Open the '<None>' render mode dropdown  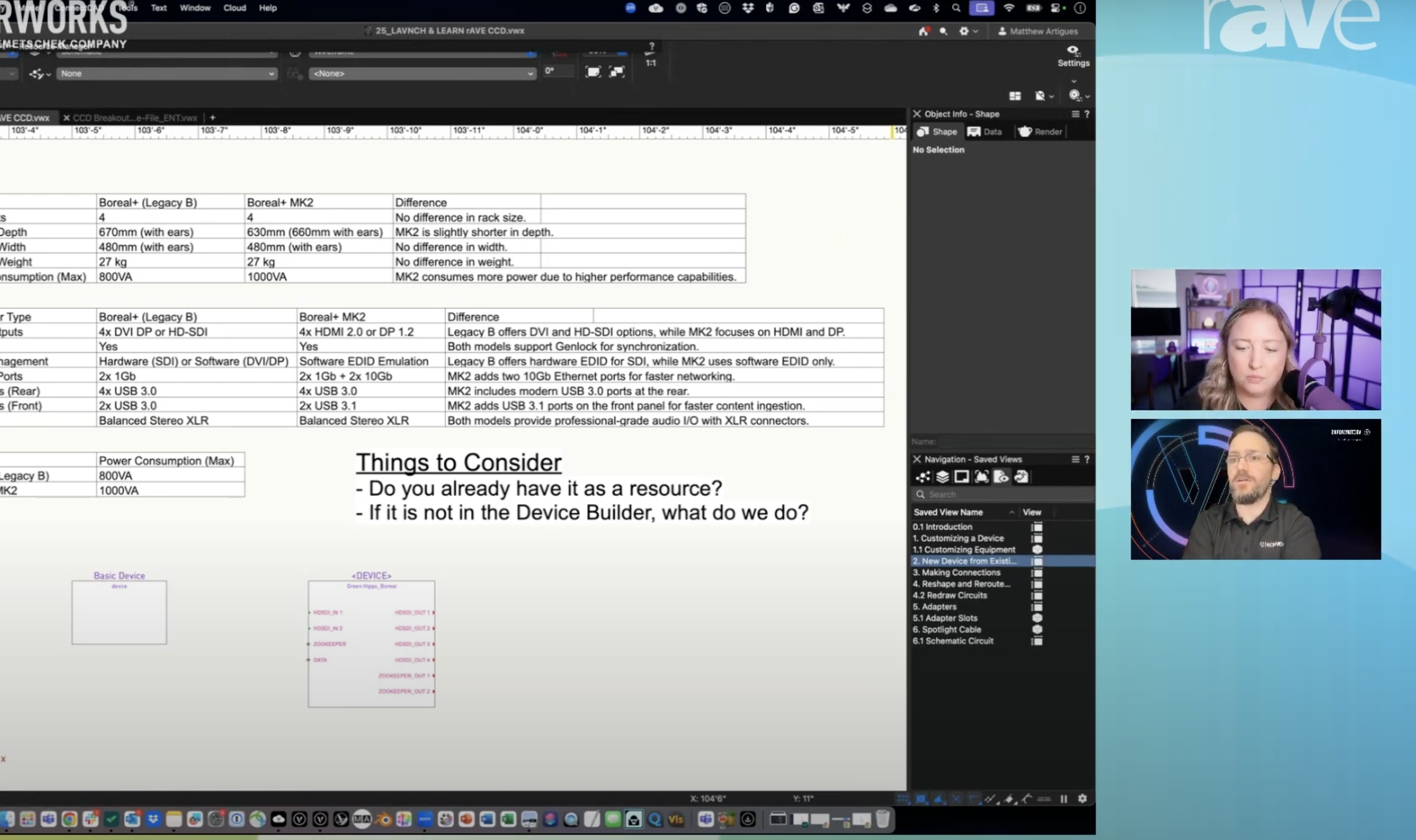tap(422, 73)
